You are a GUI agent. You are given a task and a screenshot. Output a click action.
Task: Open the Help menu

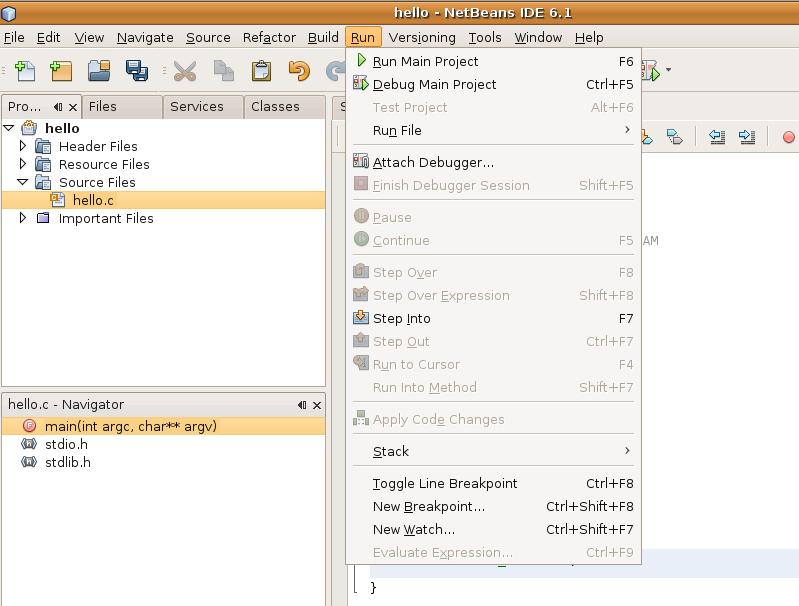click(x=589, y=37)
